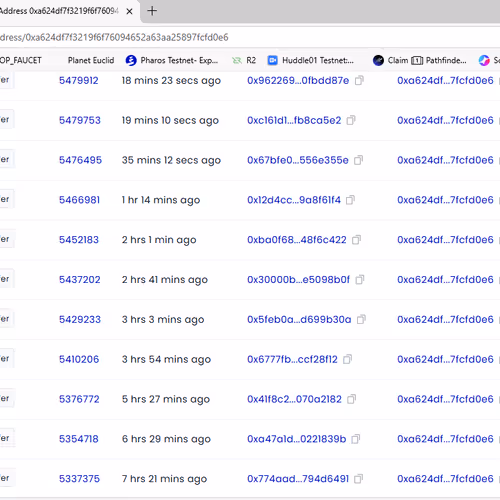Open block 5337375
Screen dimensions: 500x500
tap(79, 479)
